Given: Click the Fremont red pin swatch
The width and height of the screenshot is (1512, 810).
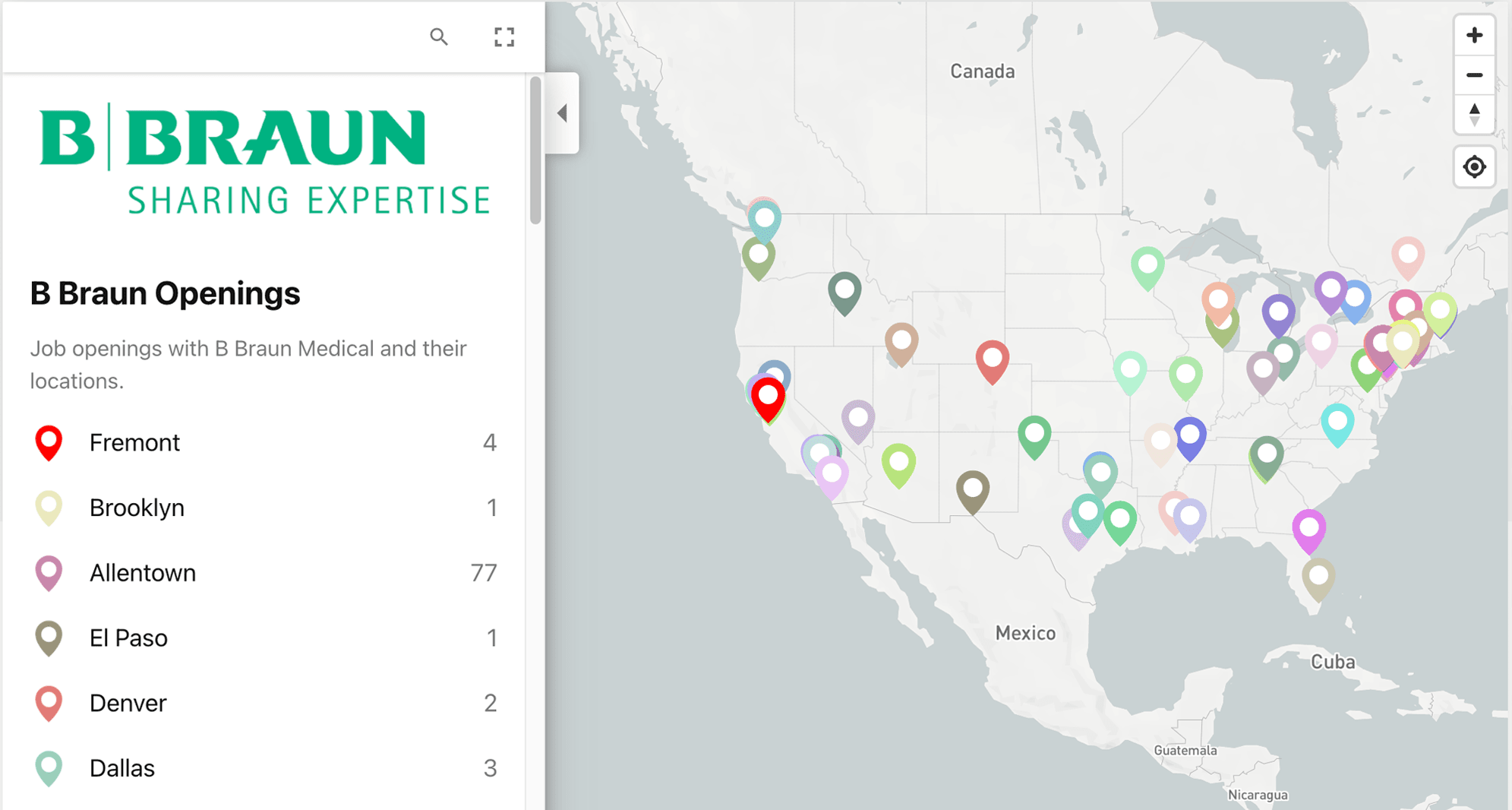Looking at the screenshot, I should point(49,441).
